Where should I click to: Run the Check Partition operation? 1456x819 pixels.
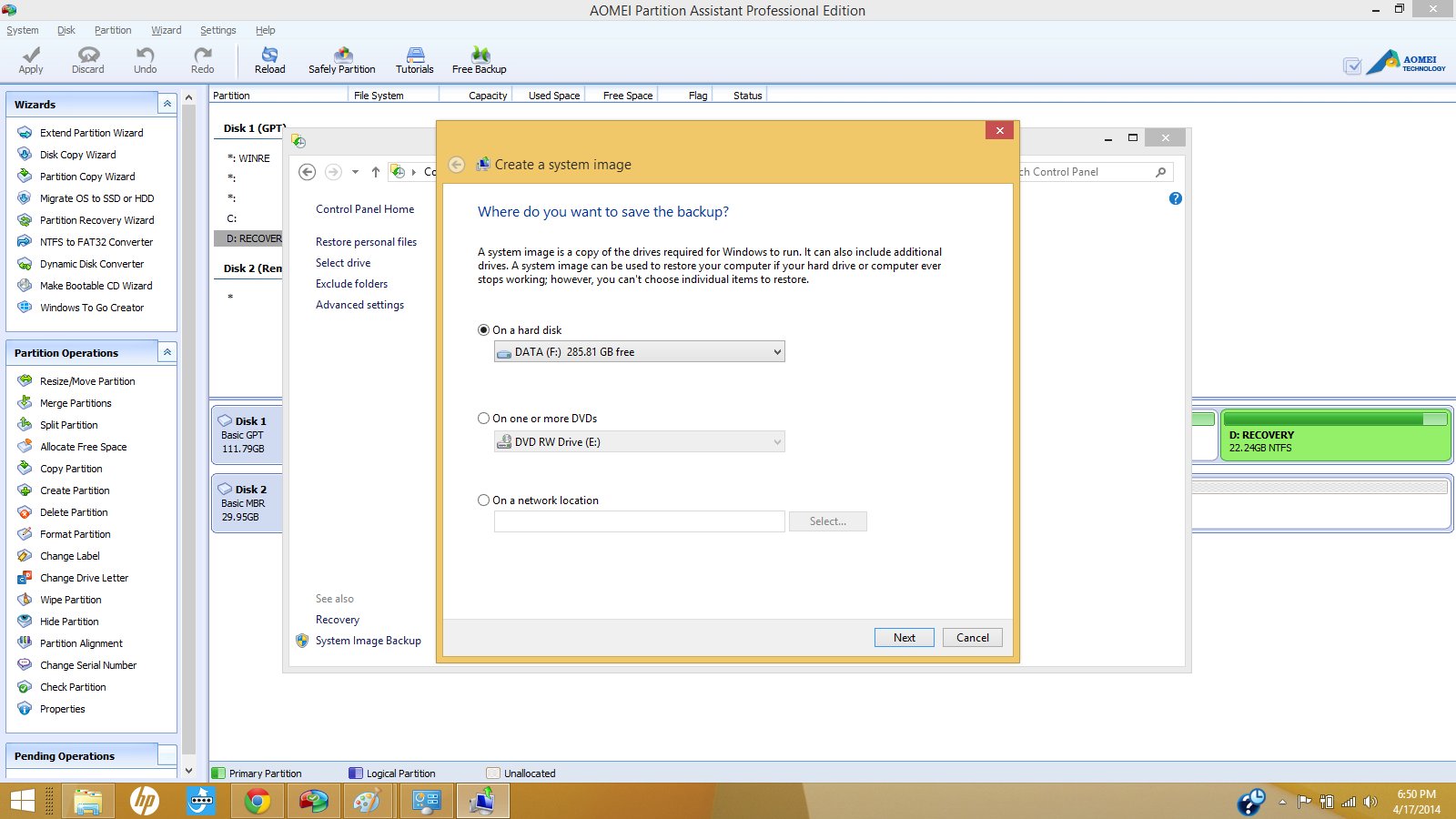click(73, 687)
